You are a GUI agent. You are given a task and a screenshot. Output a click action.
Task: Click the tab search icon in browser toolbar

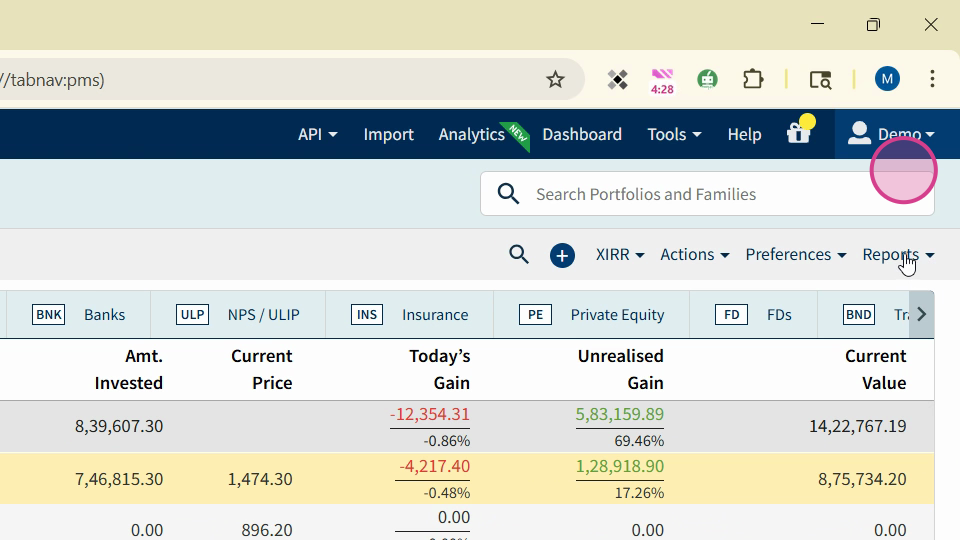point(820,80)
